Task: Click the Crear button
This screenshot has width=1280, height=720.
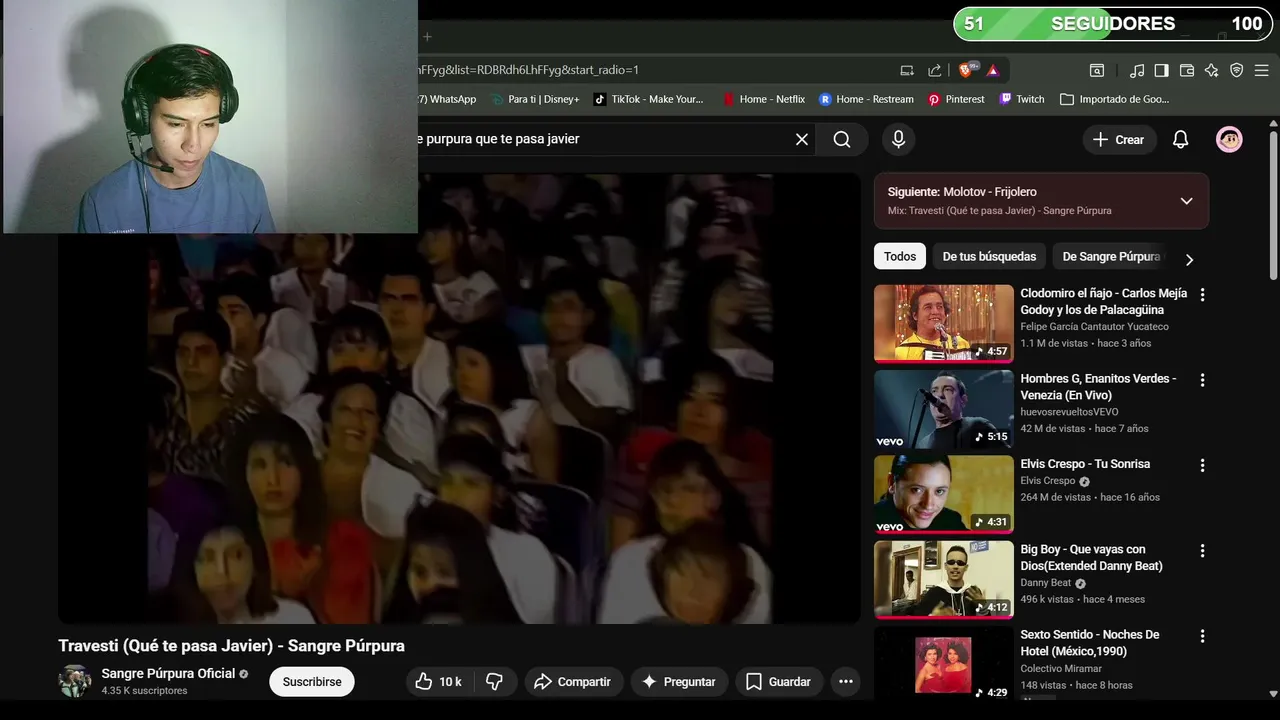Action: 1119,139
